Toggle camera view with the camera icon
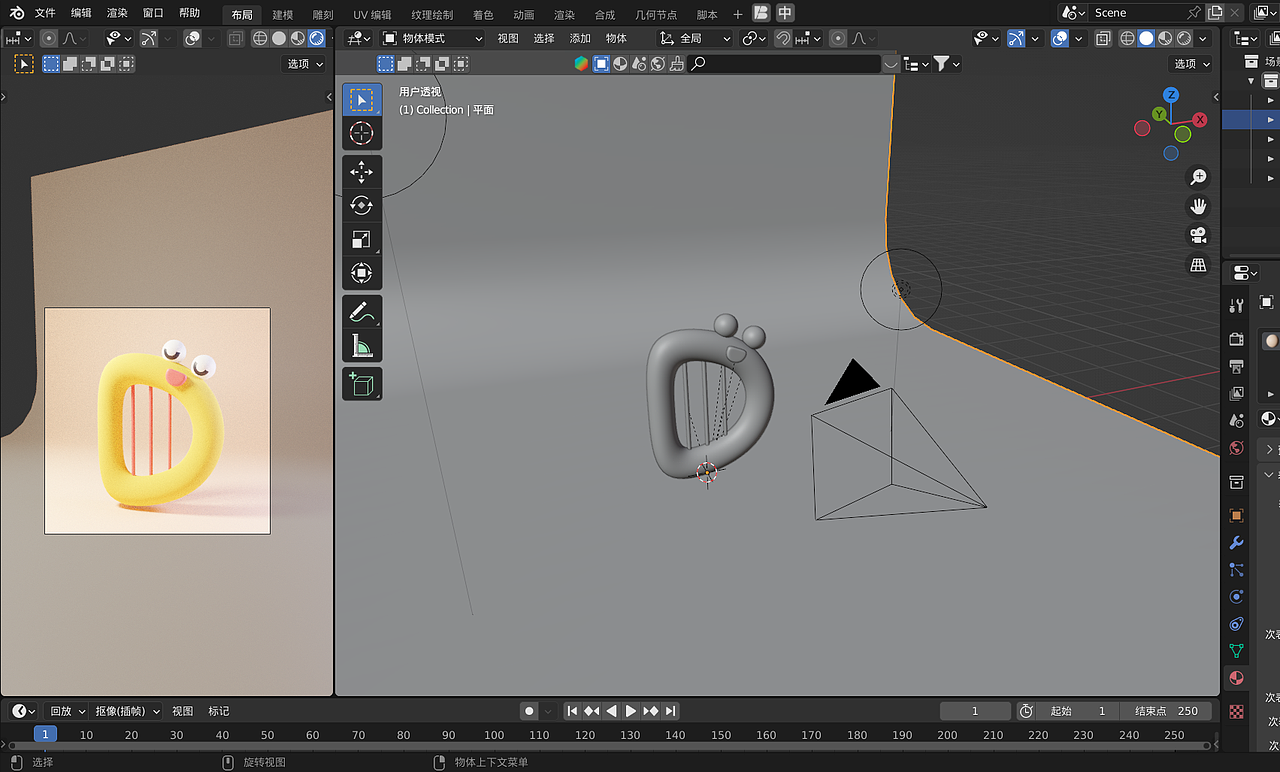 pos(1198,235)
